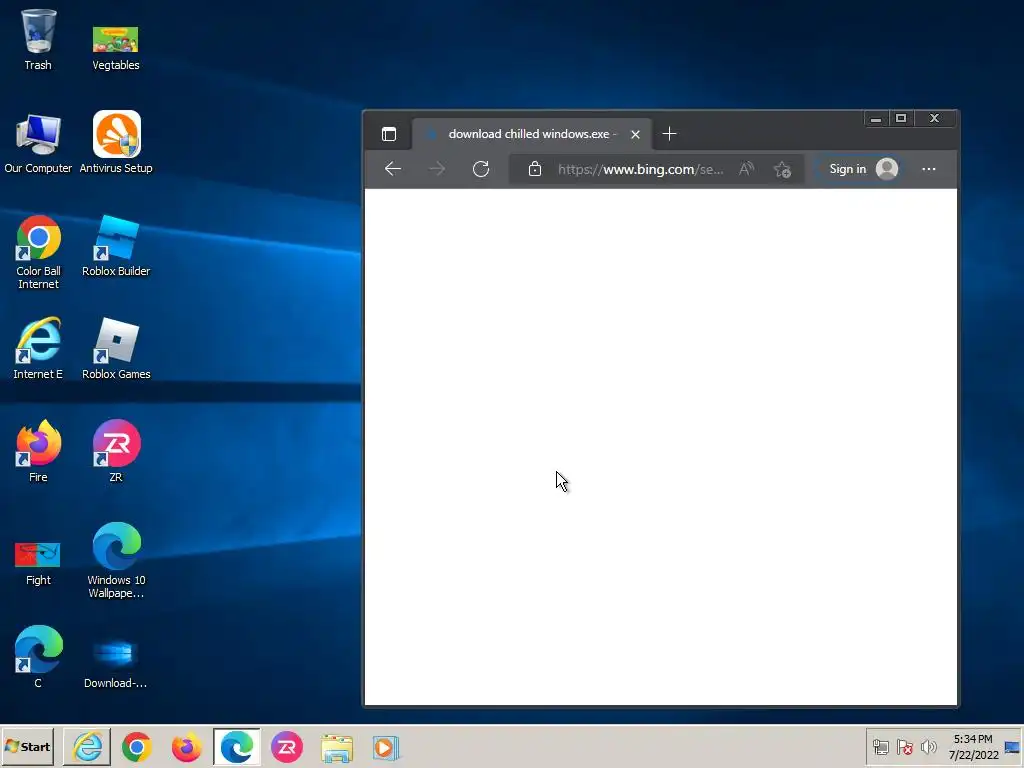Launch Antivirus Setup from desktop
The image size is (1024, 768).
(116, 142)
